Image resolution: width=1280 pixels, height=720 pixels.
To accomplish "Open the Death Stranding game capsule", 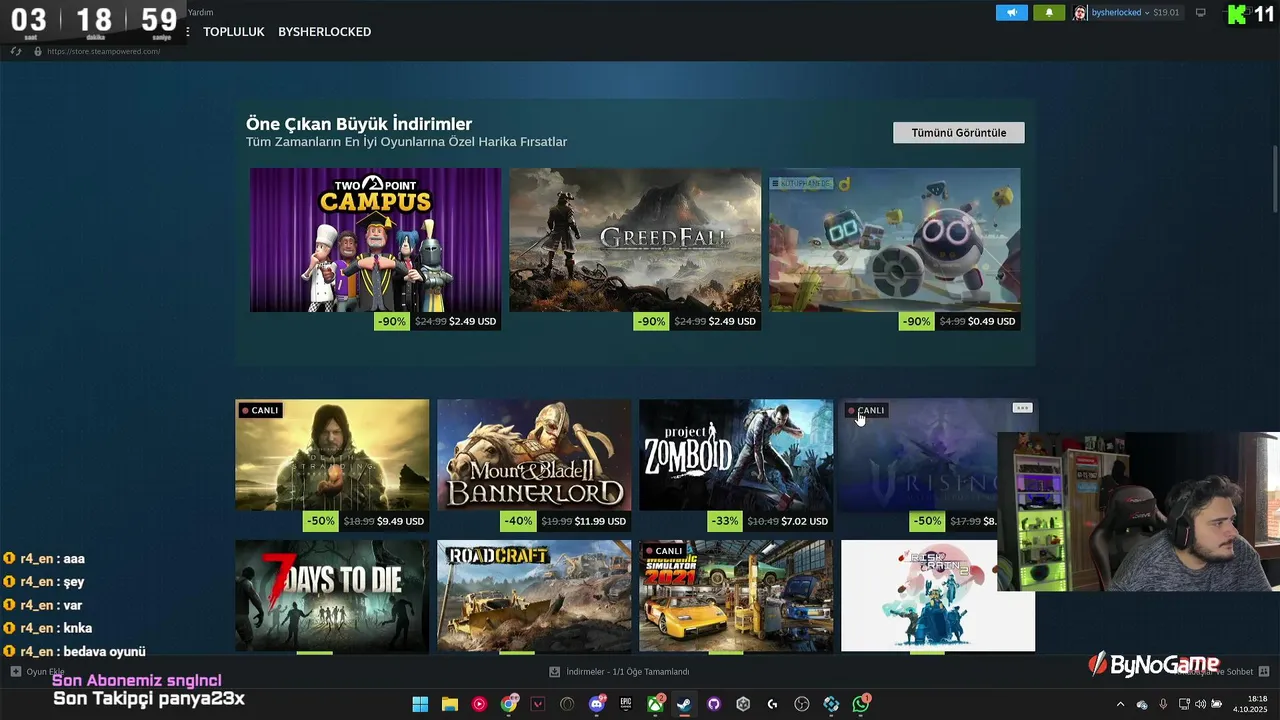I will pyautogui.click(x=332, y=465).
